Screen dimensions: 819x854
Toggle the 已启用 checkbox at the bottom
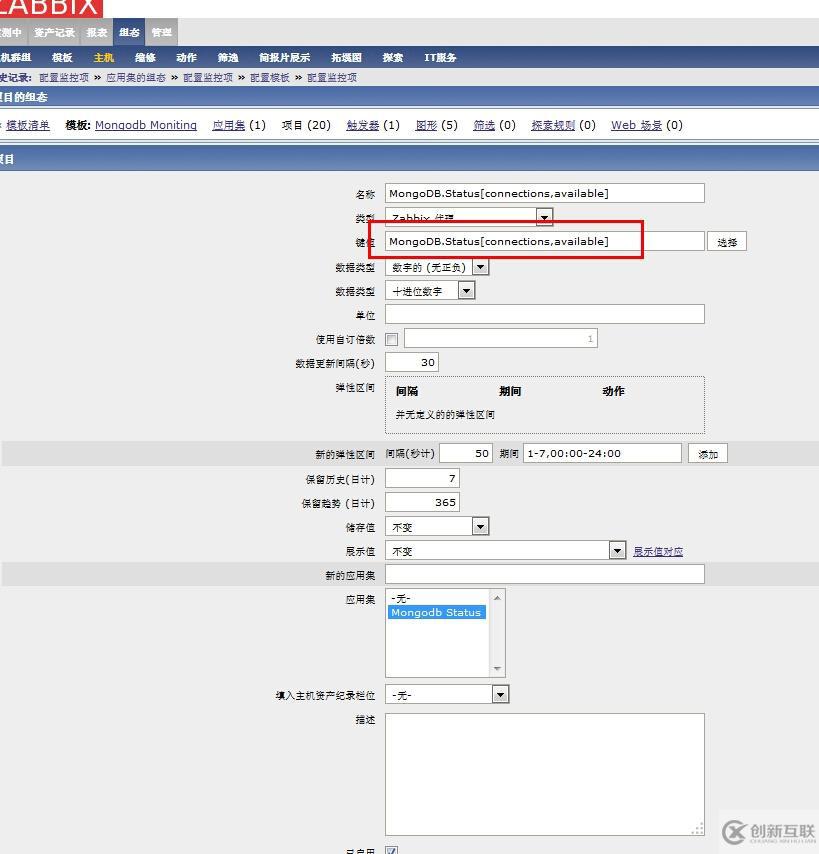[392, 850]
